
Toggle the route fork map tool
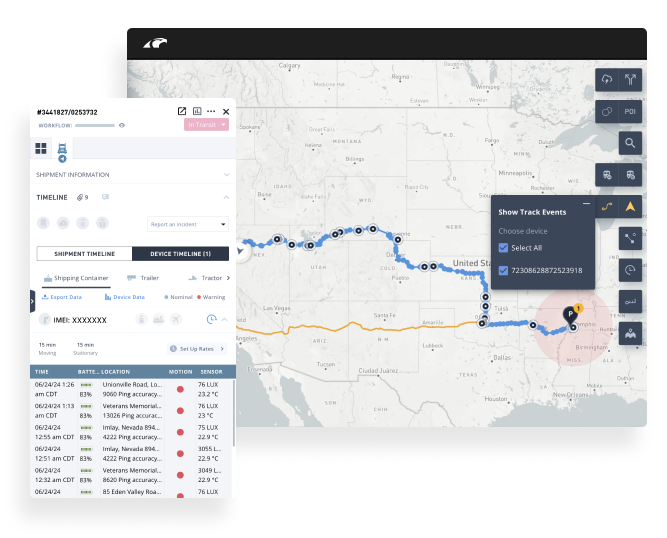630,80
